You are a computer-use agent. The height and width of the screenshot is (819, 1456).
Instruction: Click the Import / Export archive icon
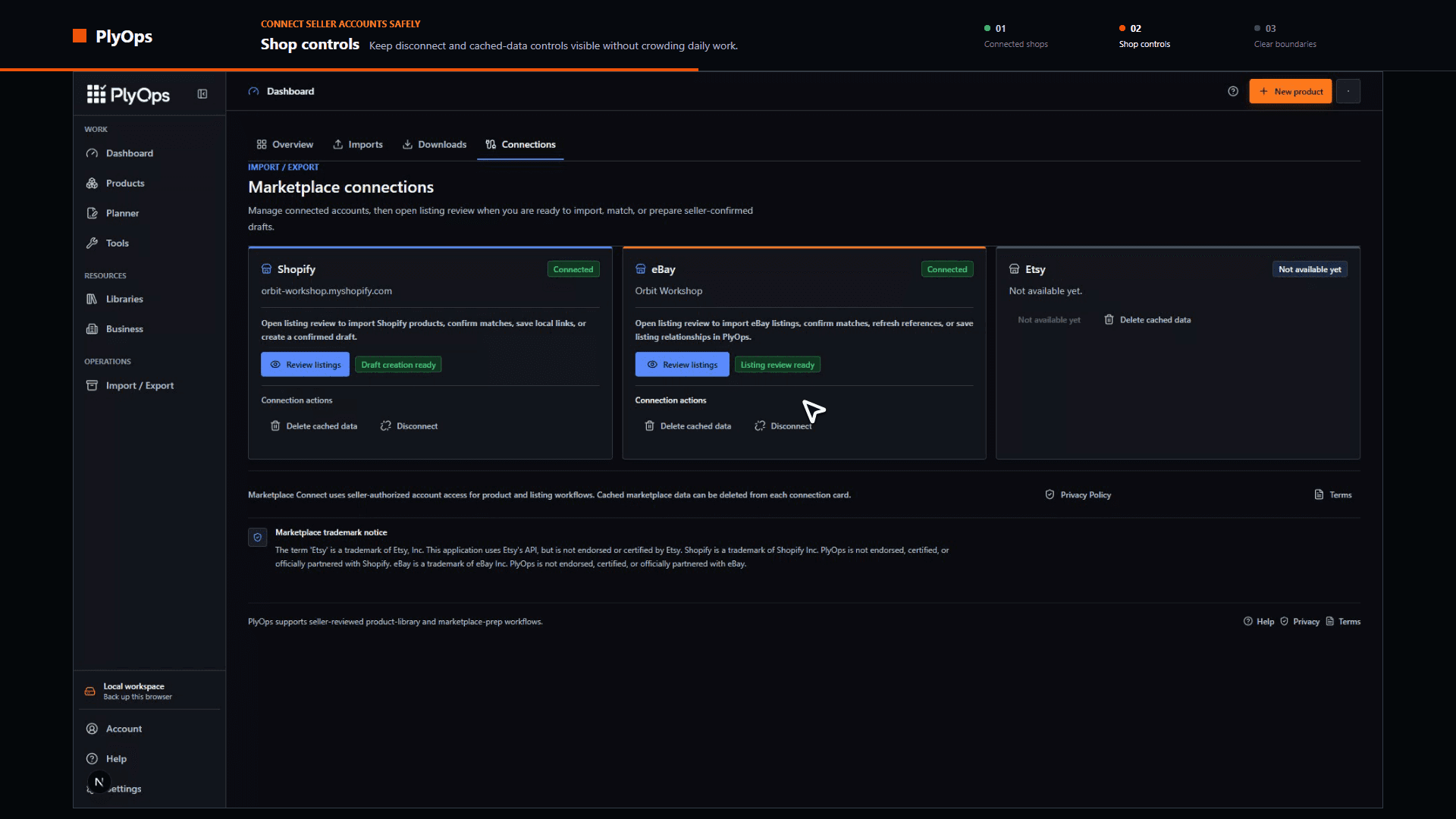92,385
